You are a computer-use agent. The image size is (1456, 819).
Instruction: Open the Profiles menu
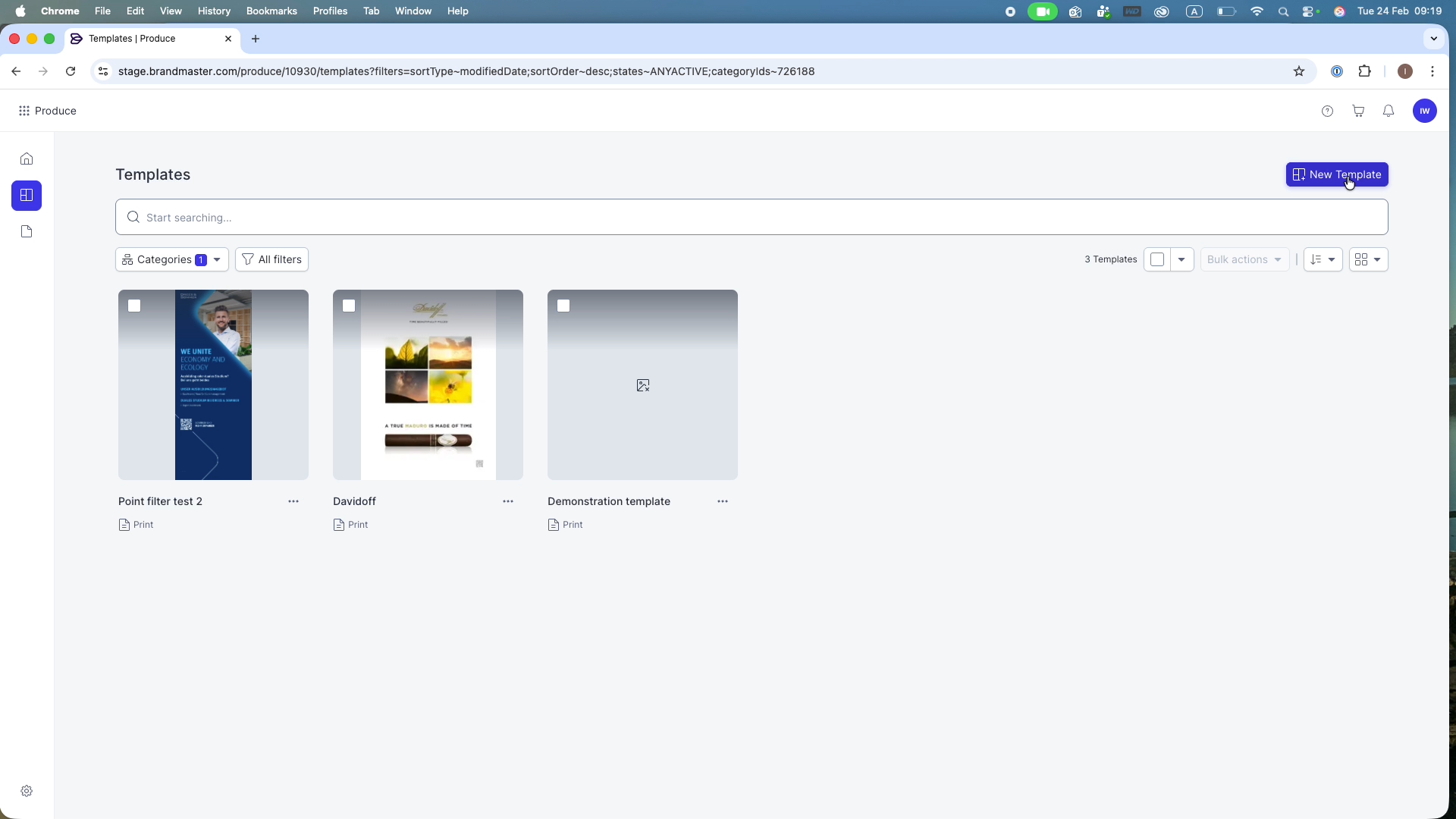pos(330,11)
